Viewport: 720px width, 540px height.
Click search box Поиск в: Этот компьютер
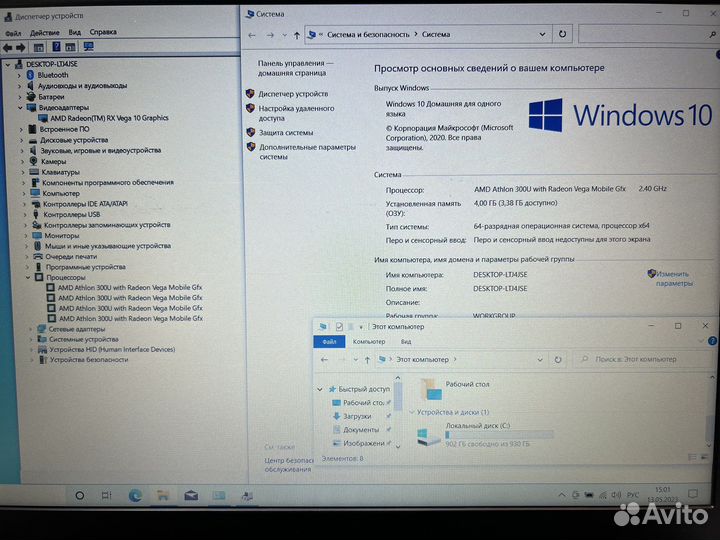643,359
